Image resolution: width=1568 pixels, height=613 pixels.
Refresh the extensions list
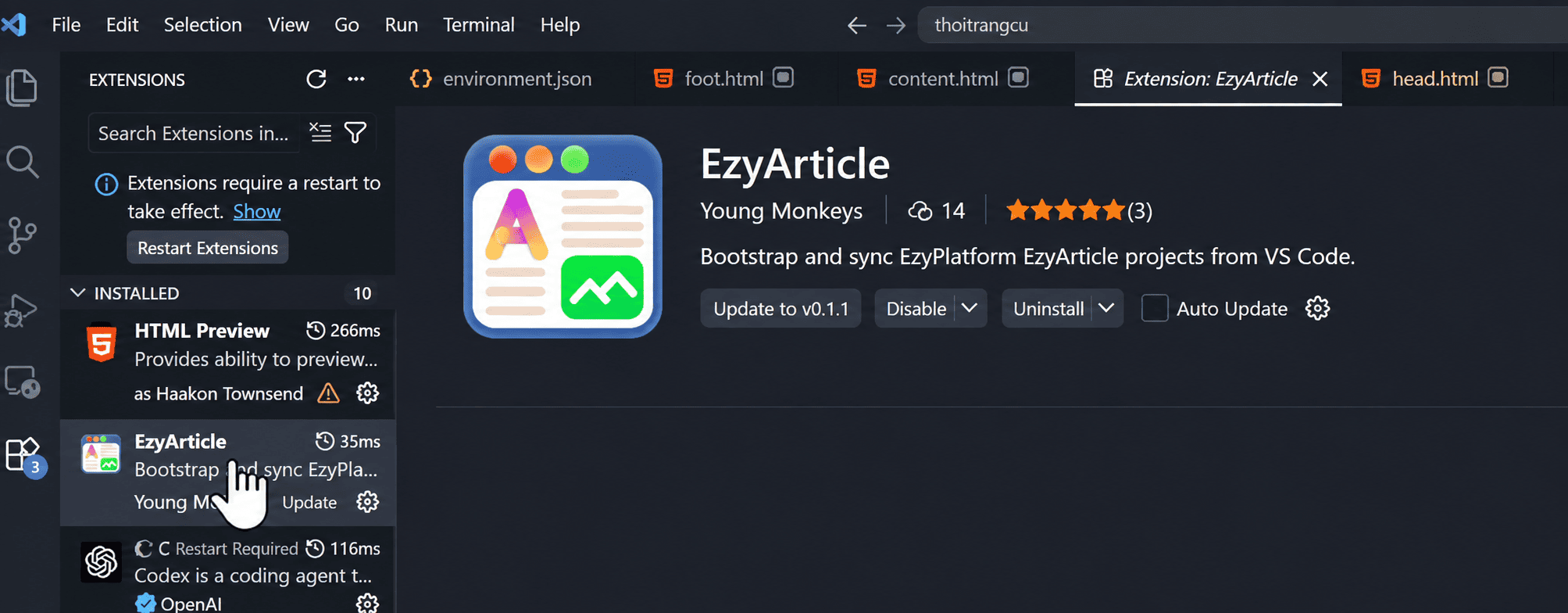tap(316, 79)
